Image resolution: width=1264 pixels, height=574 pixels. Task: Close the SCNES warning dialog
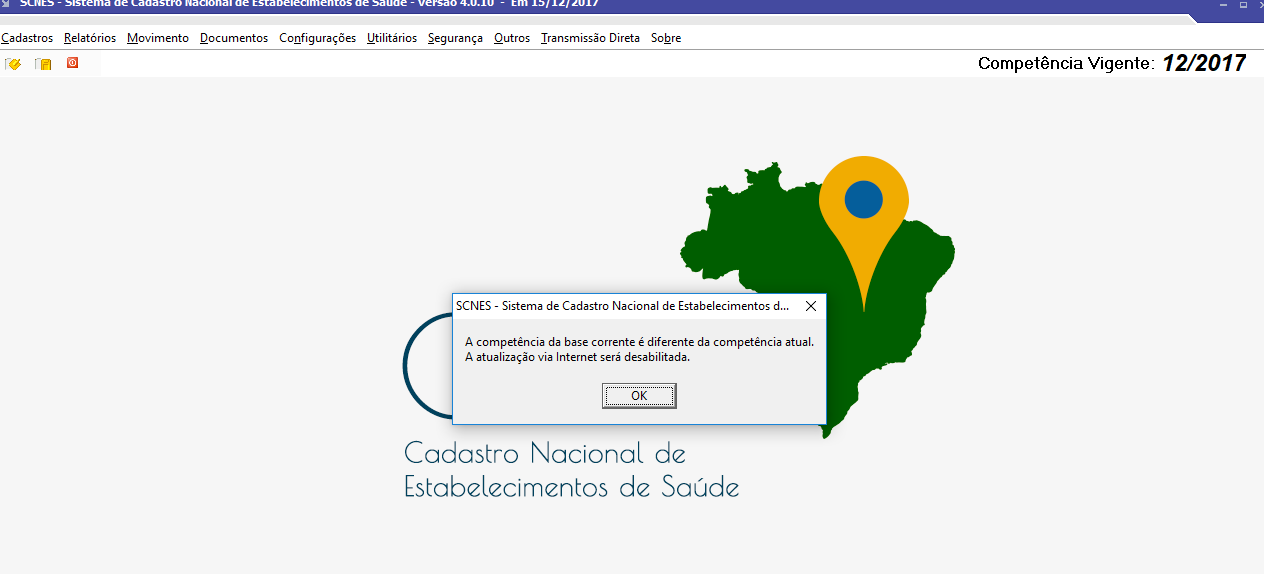pyautogui.click(x=810, y=305)
